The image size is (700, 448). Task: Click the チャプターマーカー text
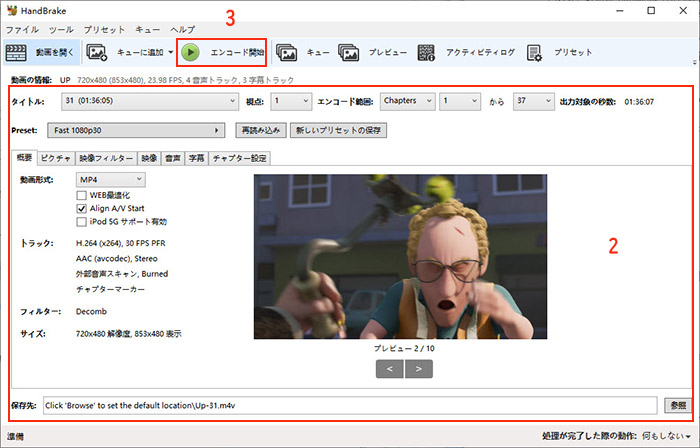pos(110,289)
